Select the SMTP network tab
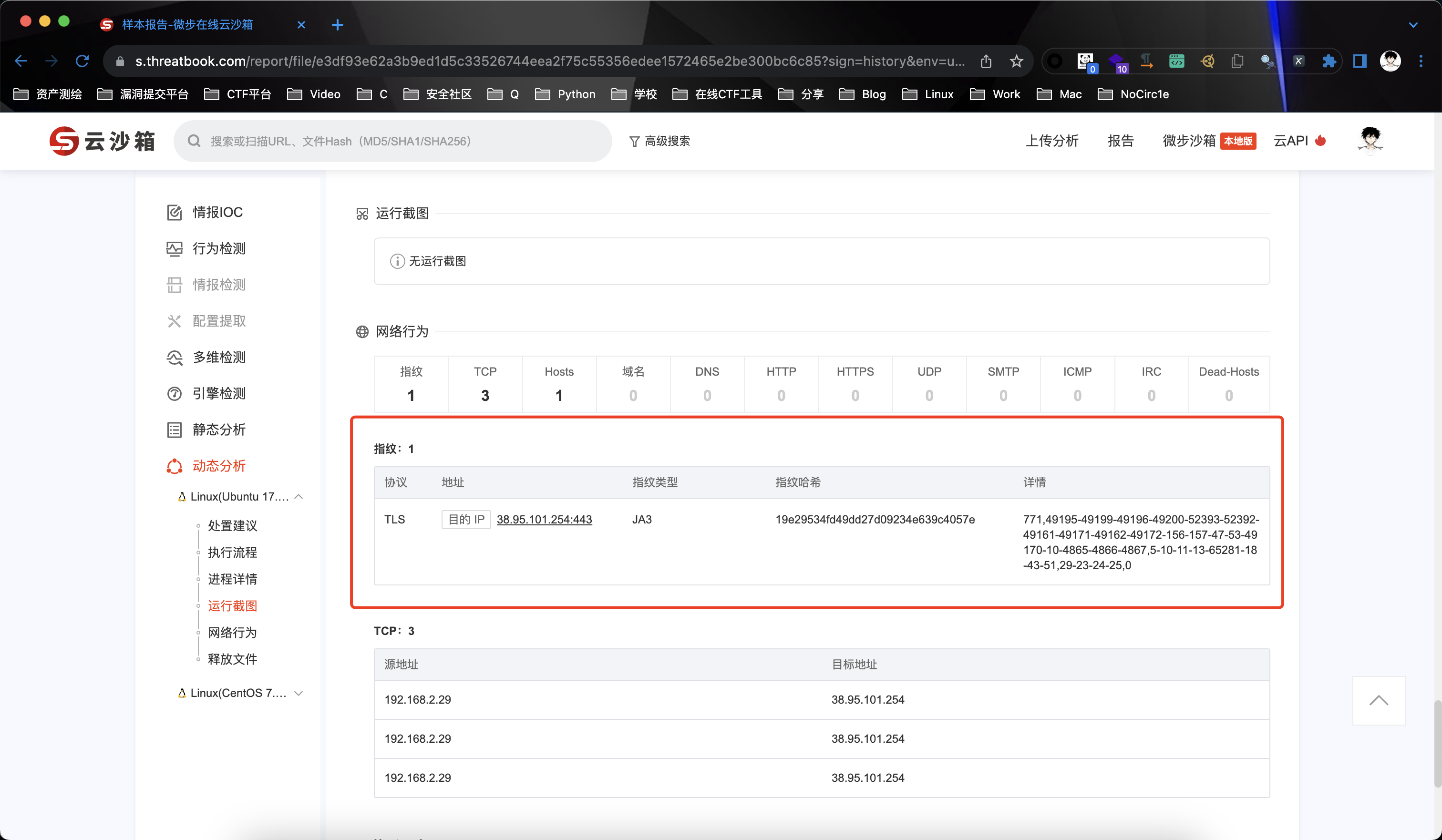The image size is (1442, 840). click(1003, 383)
